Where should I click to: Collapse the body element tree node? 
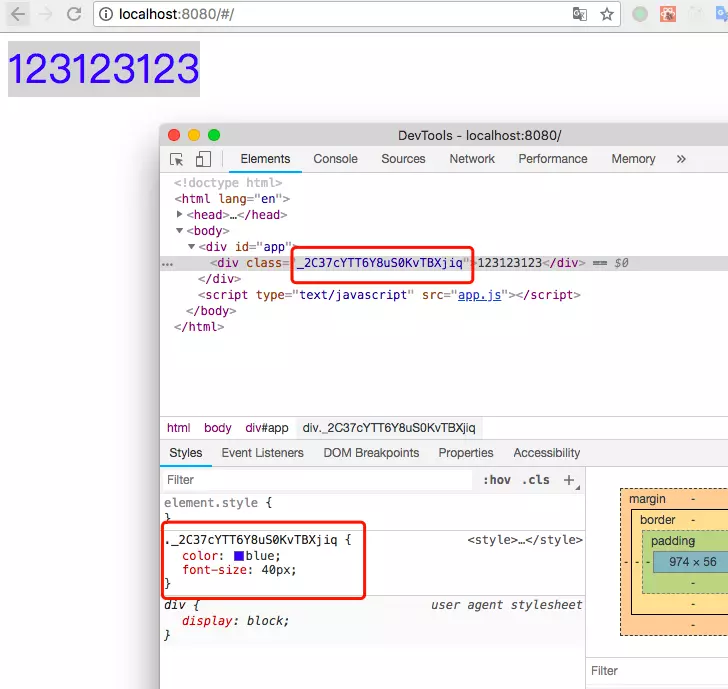(x=179, y=230)
